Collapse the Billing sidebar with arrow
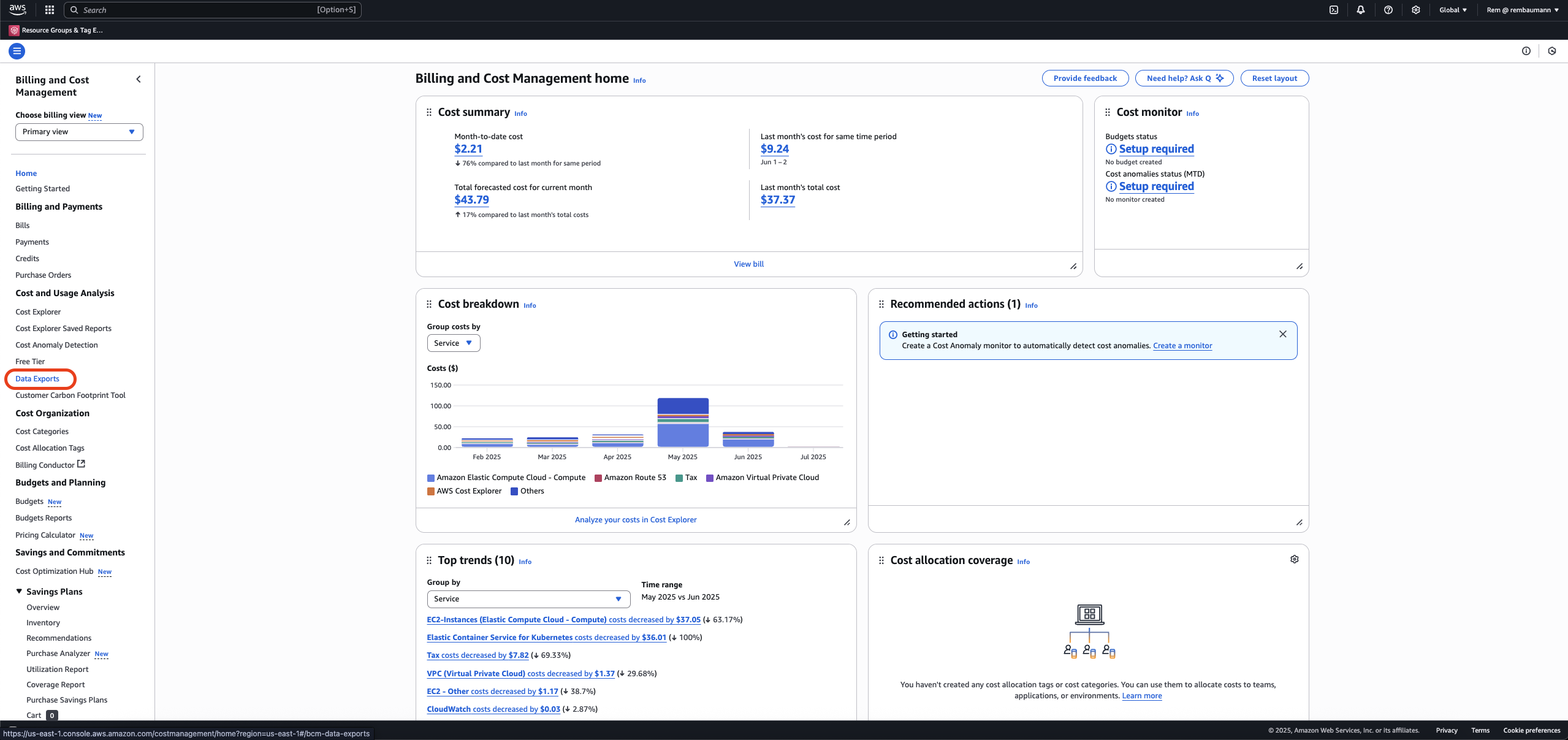Viewport: 1568px width, 740px height. click(139, 79)
